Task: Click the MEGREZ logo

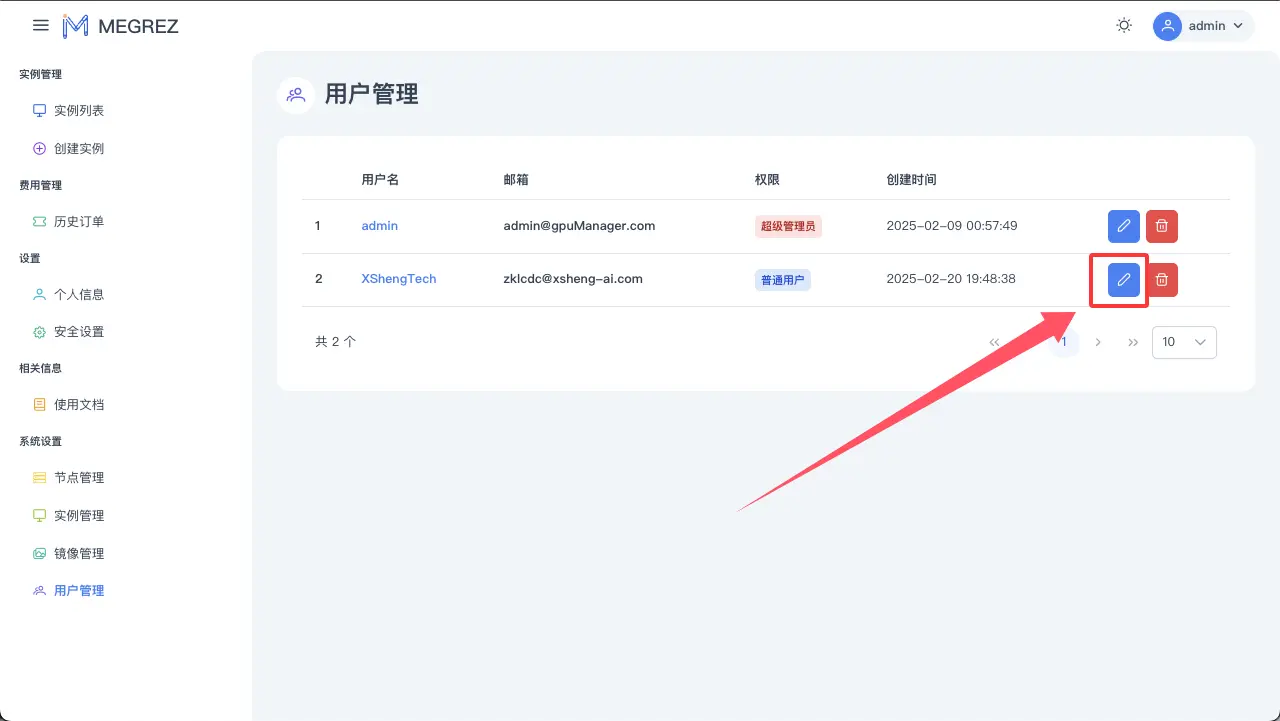Action: coord(120,26)
